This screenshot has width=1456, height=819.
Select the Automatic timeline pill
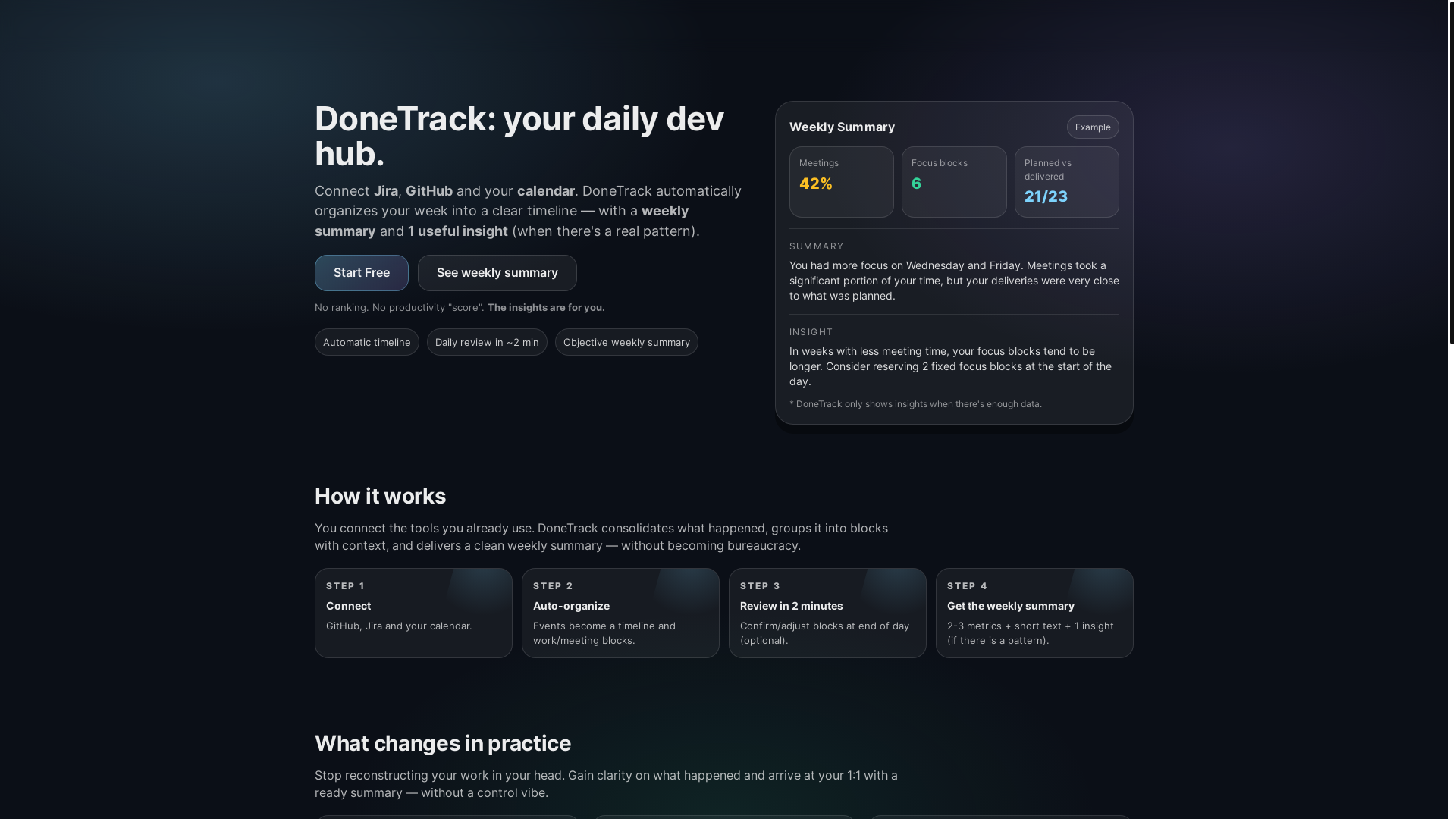(366, 342)
